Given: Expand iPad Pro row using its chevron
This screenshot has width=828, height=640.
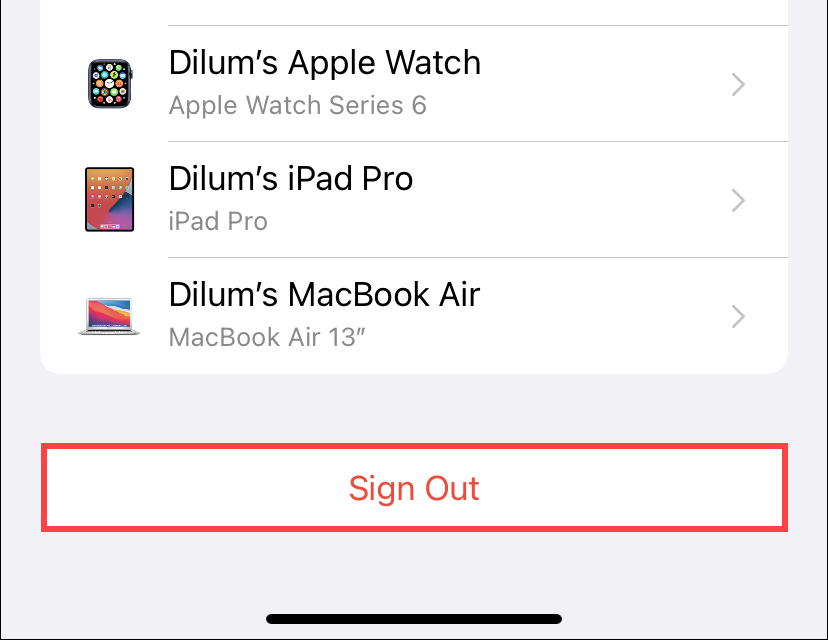Looking at the screenshot, I should click(x=738, y=201).
